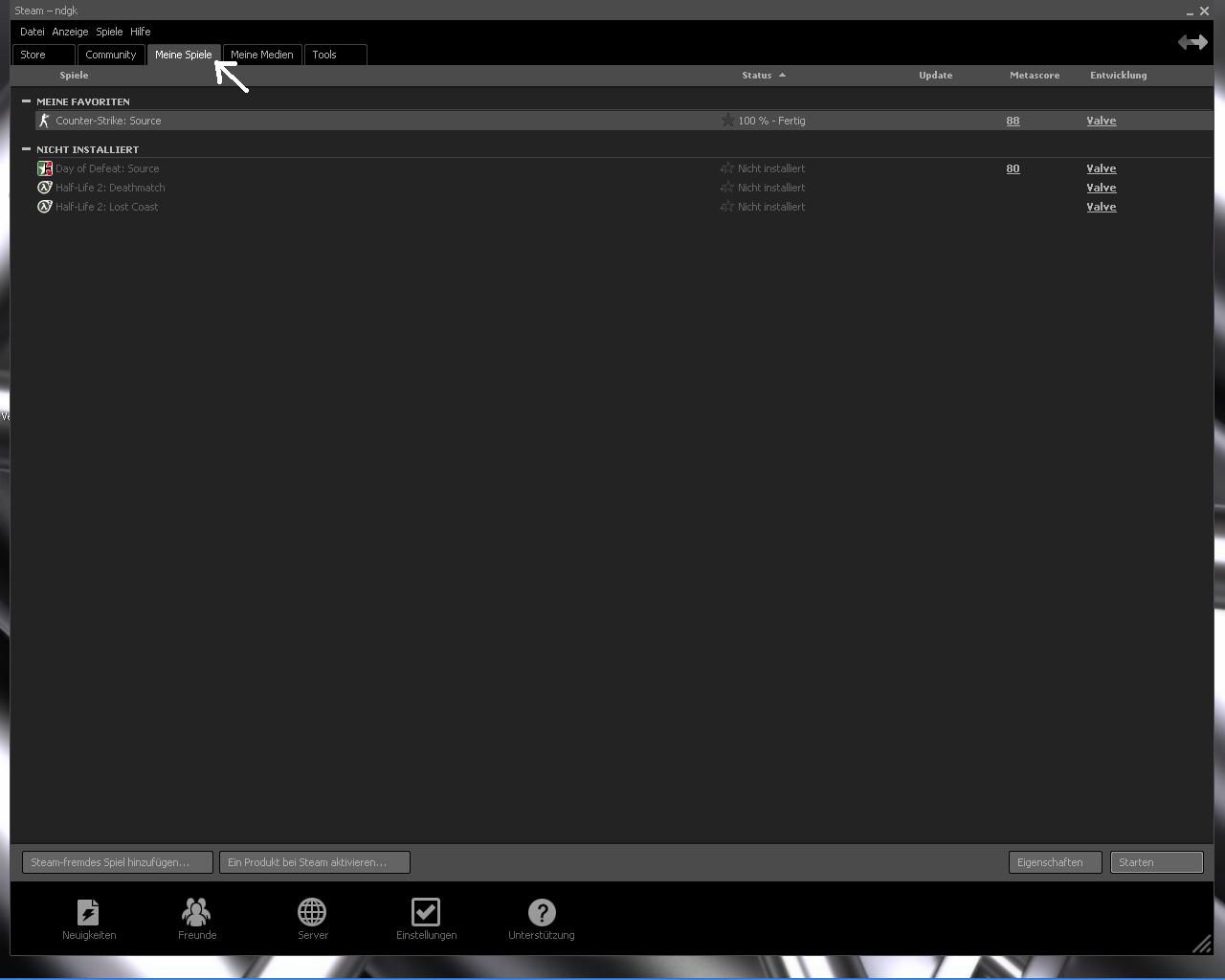
Task: Open the Metascore 88 link
Action: (x=1013, y=121)
